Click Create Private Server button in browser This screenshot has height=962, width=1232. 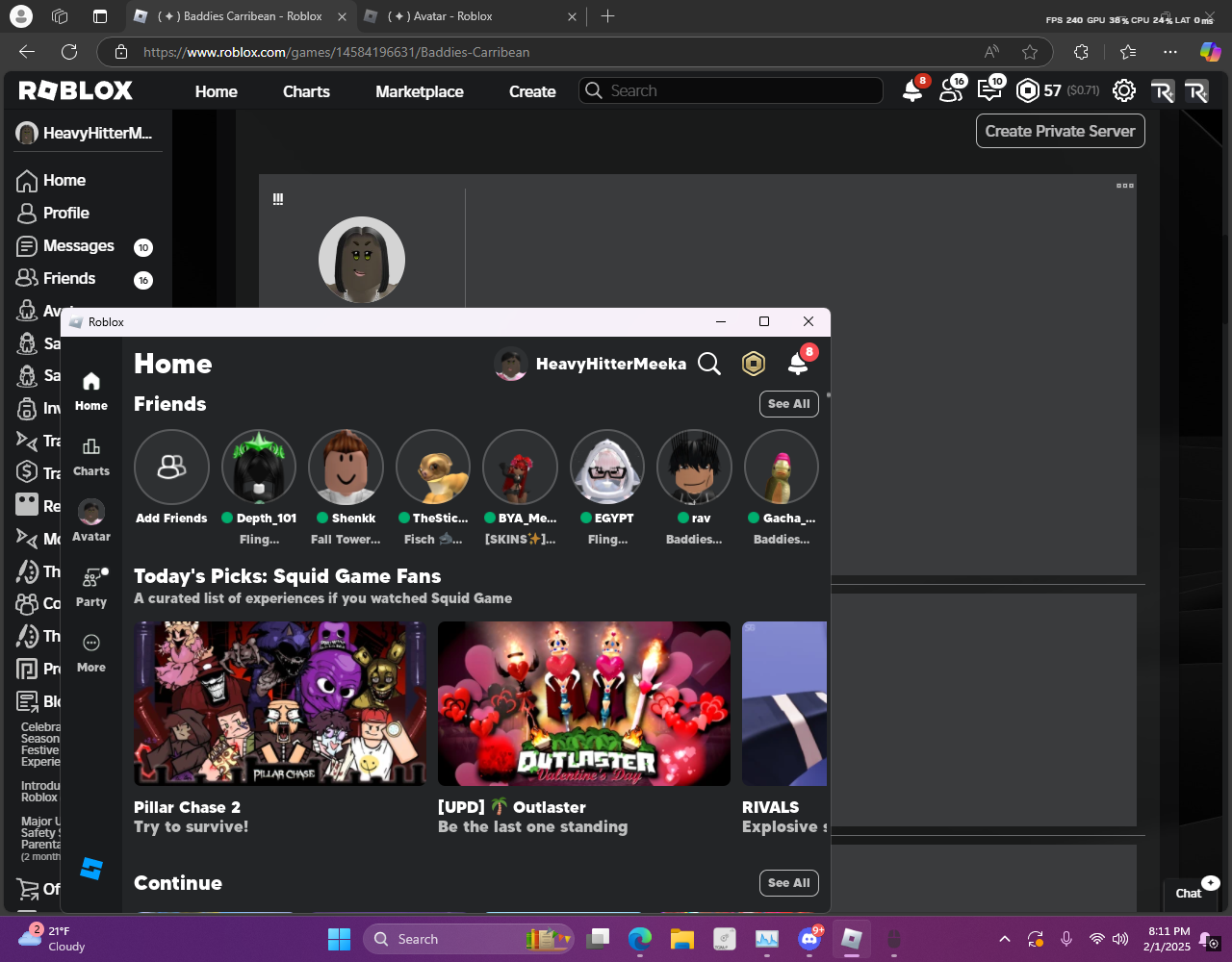click(x=1061, y=131)
